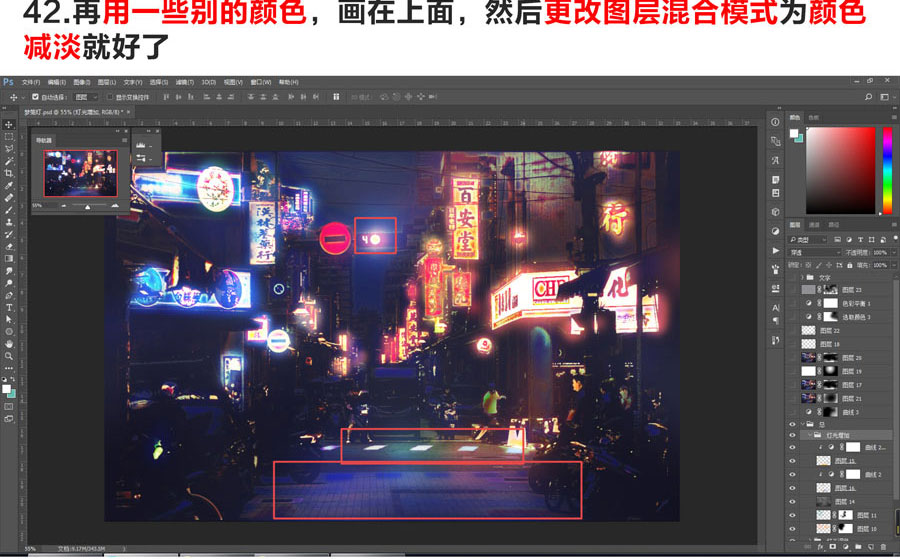Viewport: 900px width, 559px height.
Task: Open the Navigator panel menu icon
Action: (125, 140)
